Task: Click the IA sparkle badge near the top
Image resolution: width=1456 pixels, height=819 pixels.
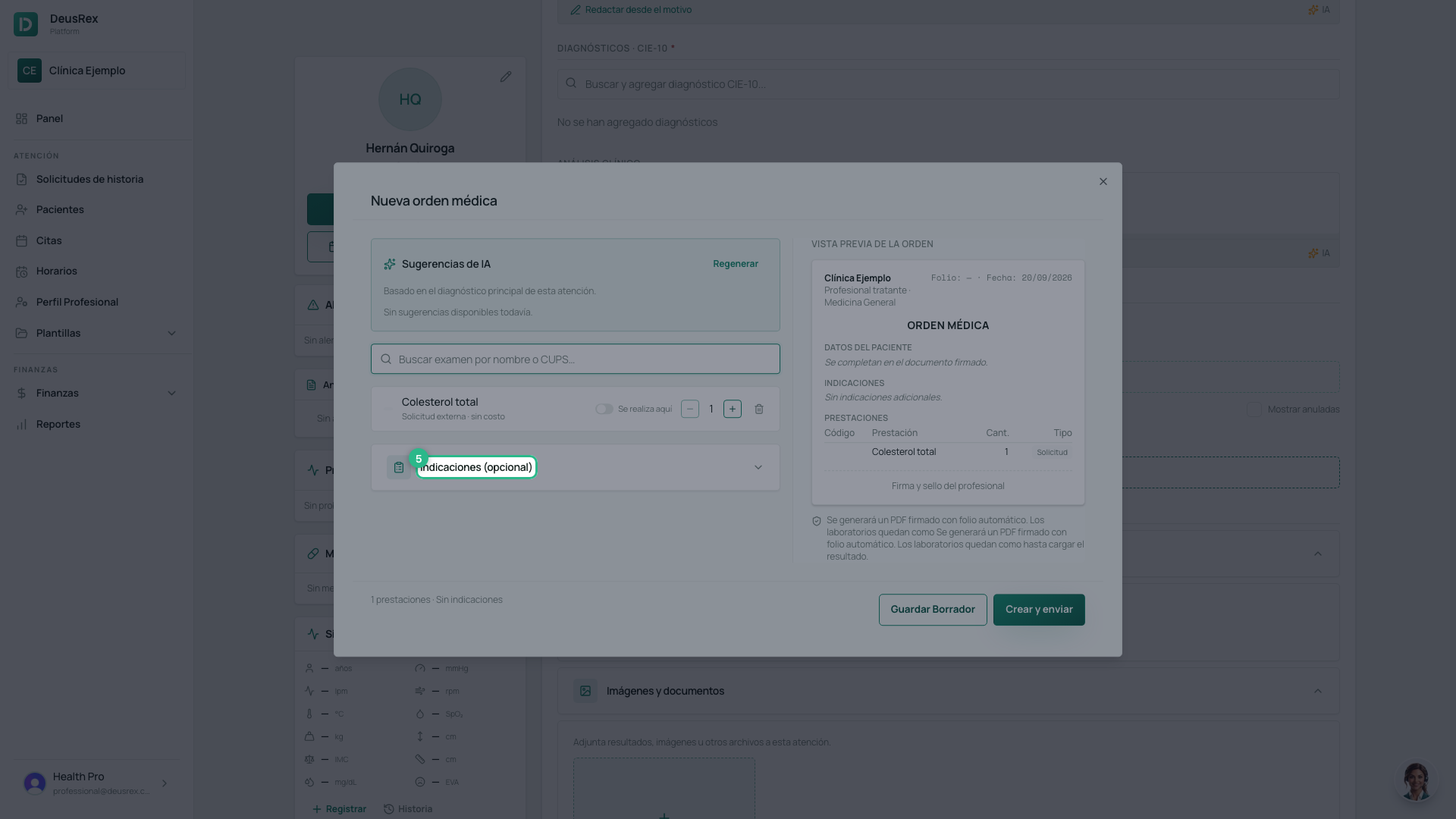Action: click(x=1318, y=10)
